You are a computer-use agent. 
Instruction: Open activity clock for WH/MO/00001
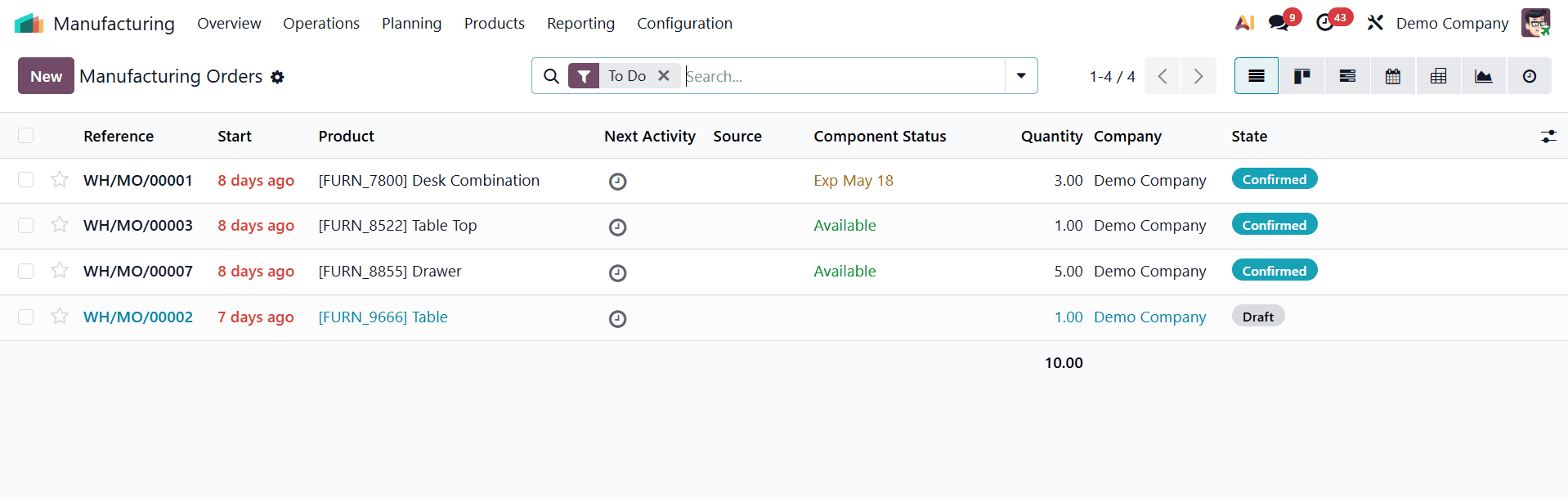tap(618, 182)
